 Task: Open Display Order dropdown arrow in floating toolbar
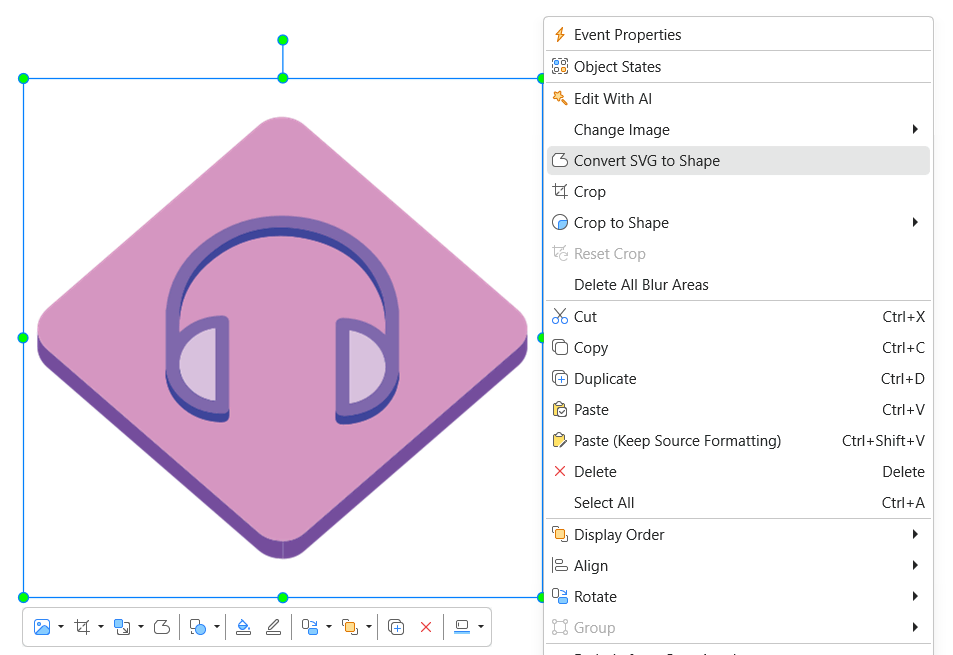(x=369, y=627)
